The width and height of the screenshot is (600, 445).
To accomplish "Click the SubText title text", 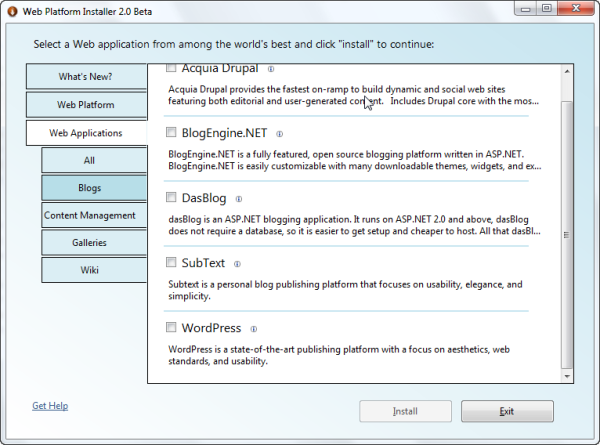I will pos(203,263).
